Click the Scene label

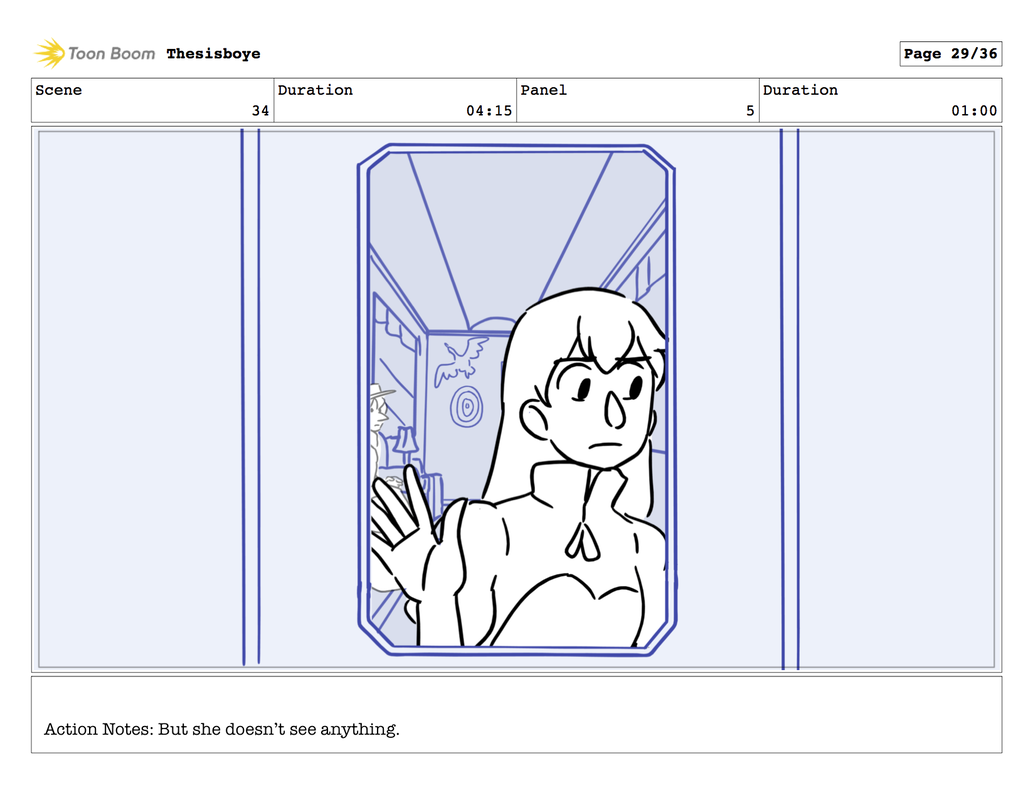pos(59,90)
